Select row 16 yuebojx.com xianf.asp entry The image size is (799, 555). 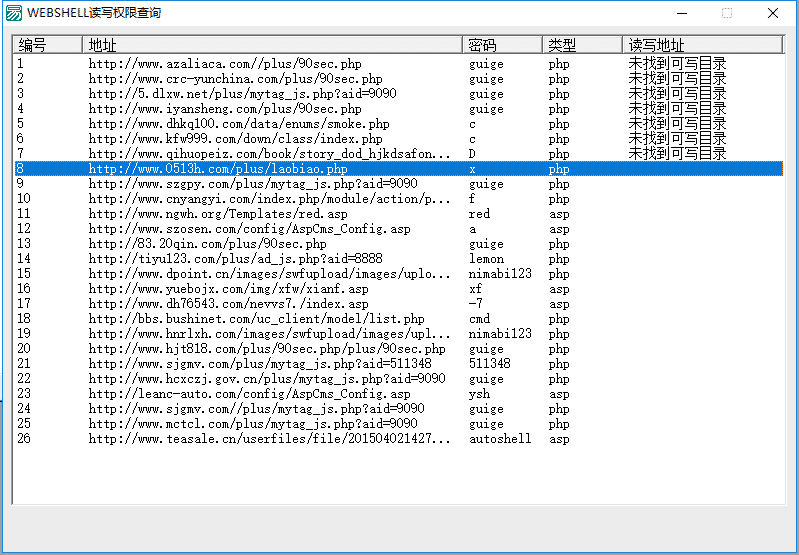coord(227,289)
